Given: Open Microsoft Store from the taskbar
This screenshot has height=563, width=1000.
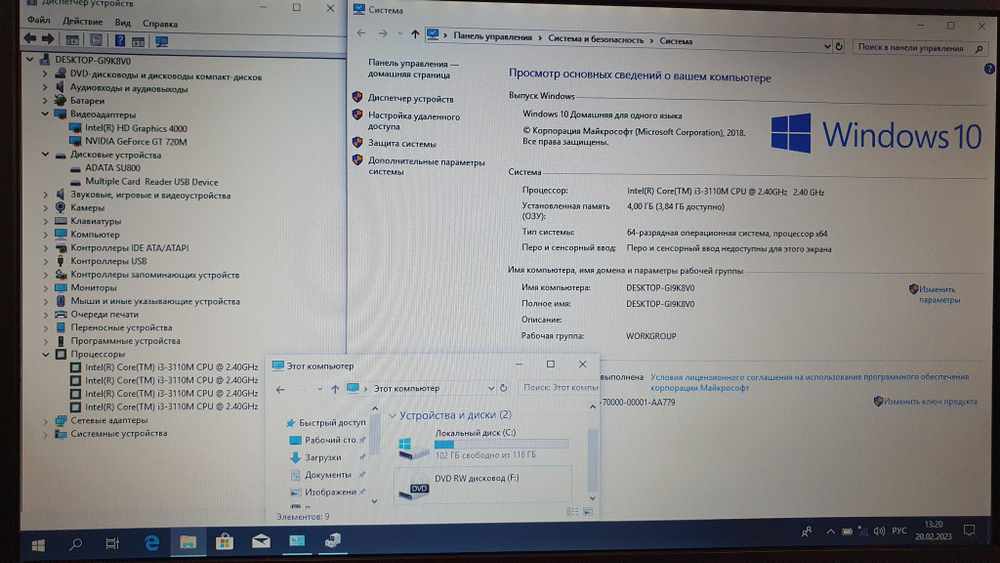Looking at the screenshot, I should point(224,542).
